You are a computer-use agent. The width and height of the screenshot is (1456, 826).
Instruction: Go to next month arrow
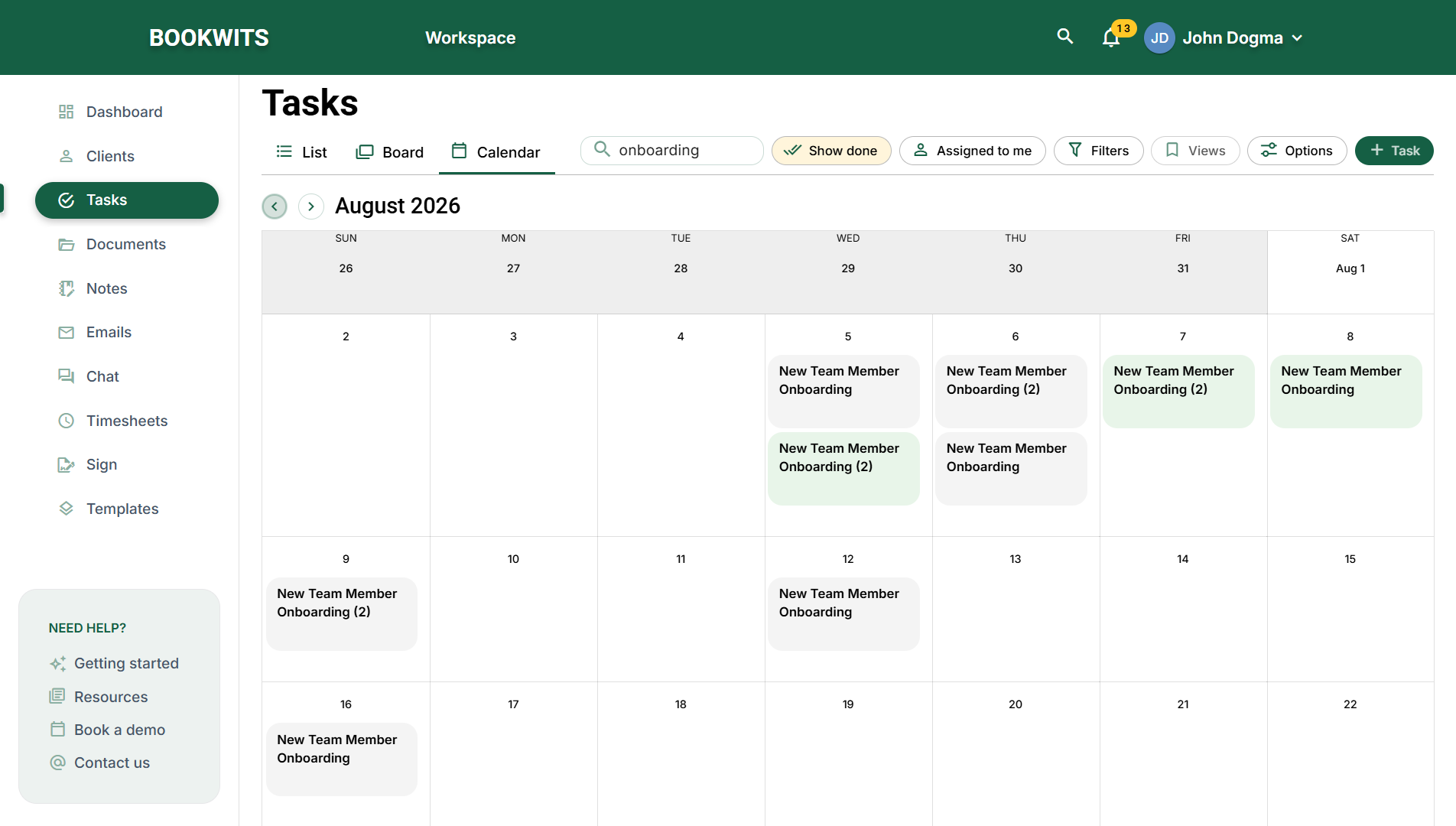(311, 206)
